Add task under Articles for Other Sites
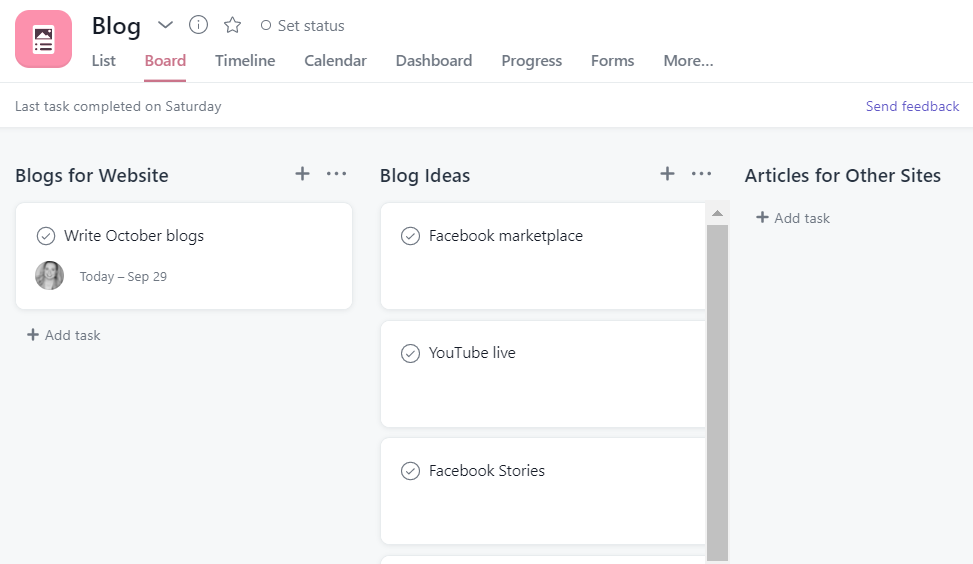The height and width of the screenshot is (564, 973). point(793,218)
